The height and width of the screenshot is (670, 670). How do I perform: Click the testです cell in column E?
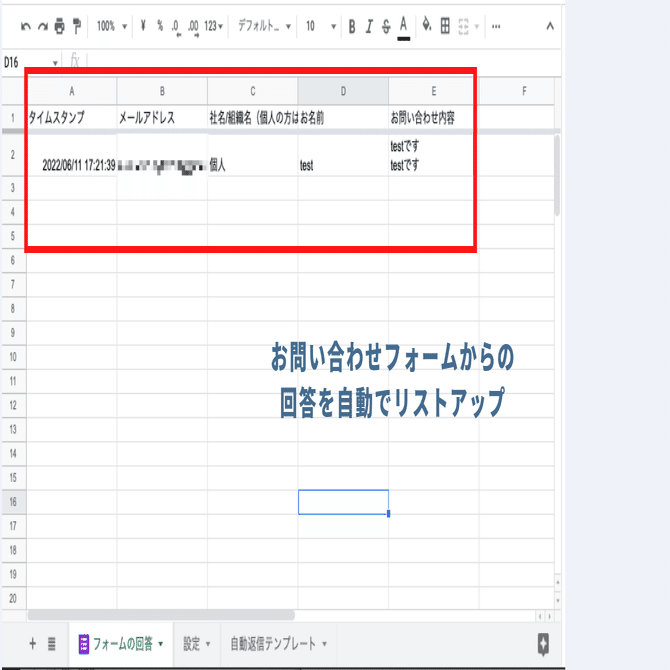[434, 155]
